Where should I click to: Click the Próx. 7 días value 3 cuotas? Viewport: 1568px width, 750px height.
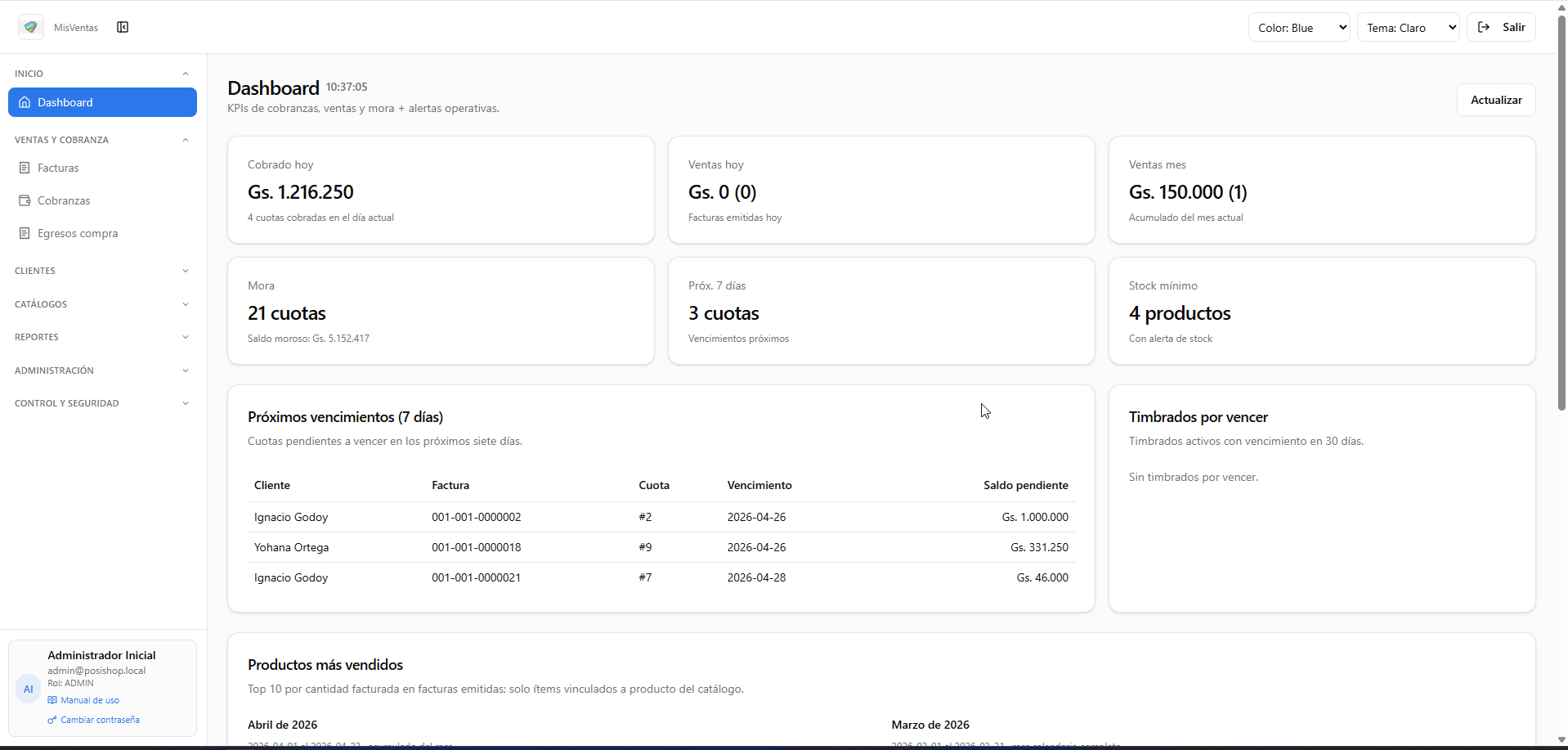(x=724, y=313)
